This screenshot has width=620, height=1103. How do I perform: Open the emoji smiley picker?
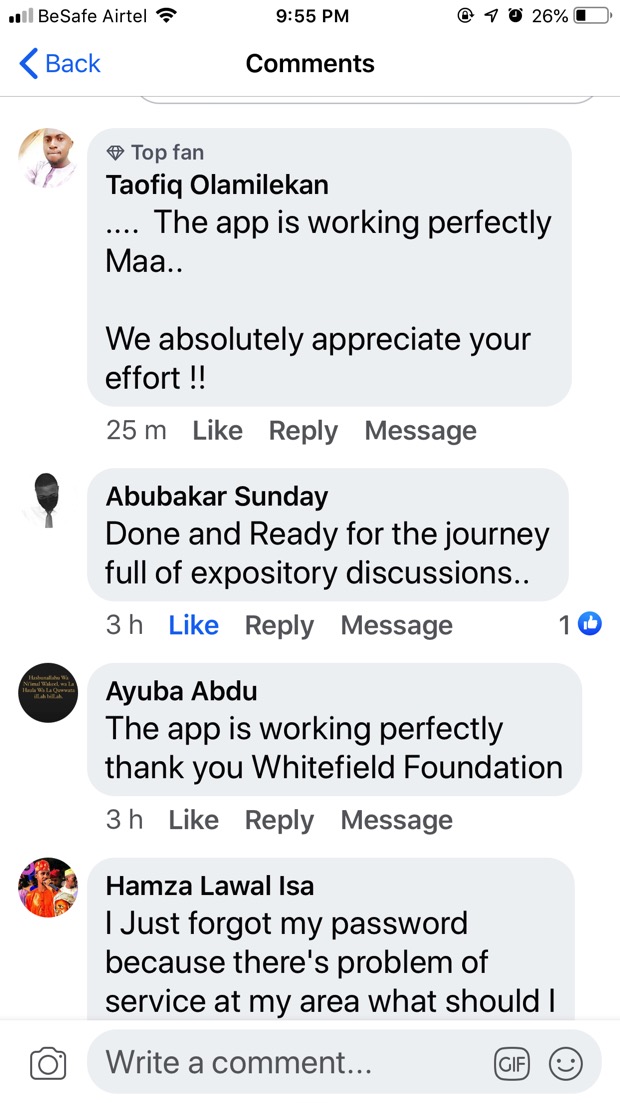(x=566, y=1064)
